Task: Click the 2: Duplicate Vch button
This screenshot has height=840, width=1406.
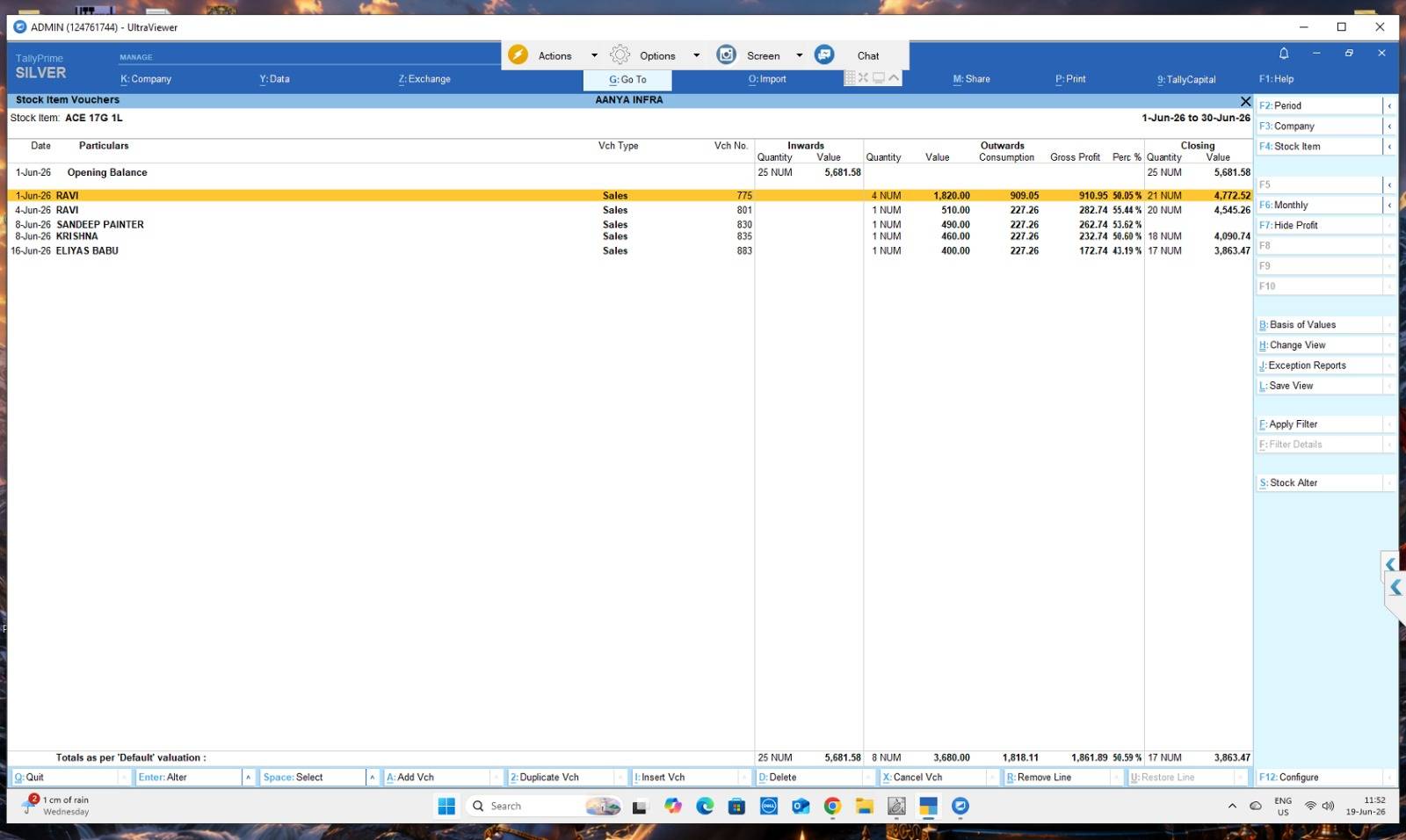Action: (561, 778)
